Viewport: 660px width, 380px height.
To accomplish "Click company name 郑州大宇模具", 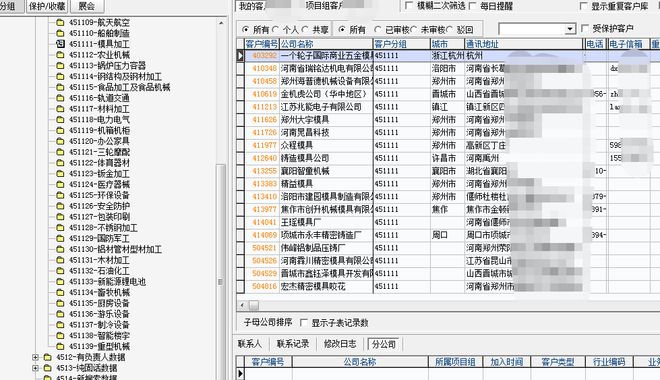I will click(x=305, y=120).
